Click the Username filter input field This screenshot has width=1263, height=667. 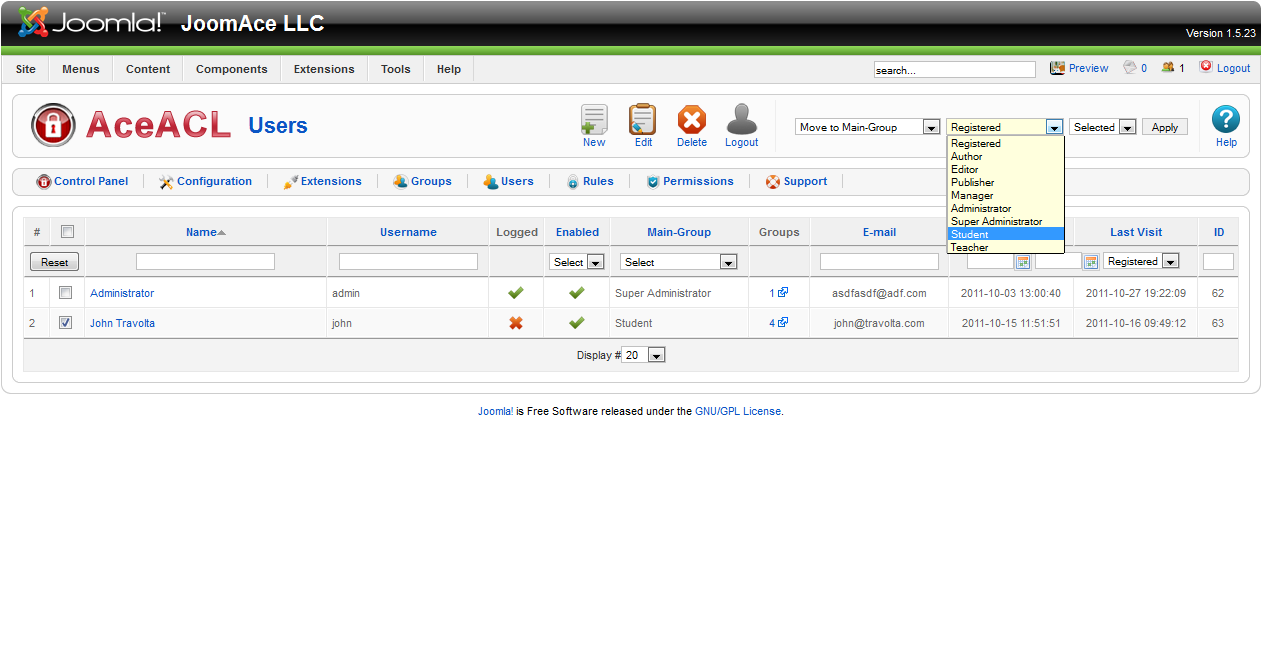coord(408,261)
